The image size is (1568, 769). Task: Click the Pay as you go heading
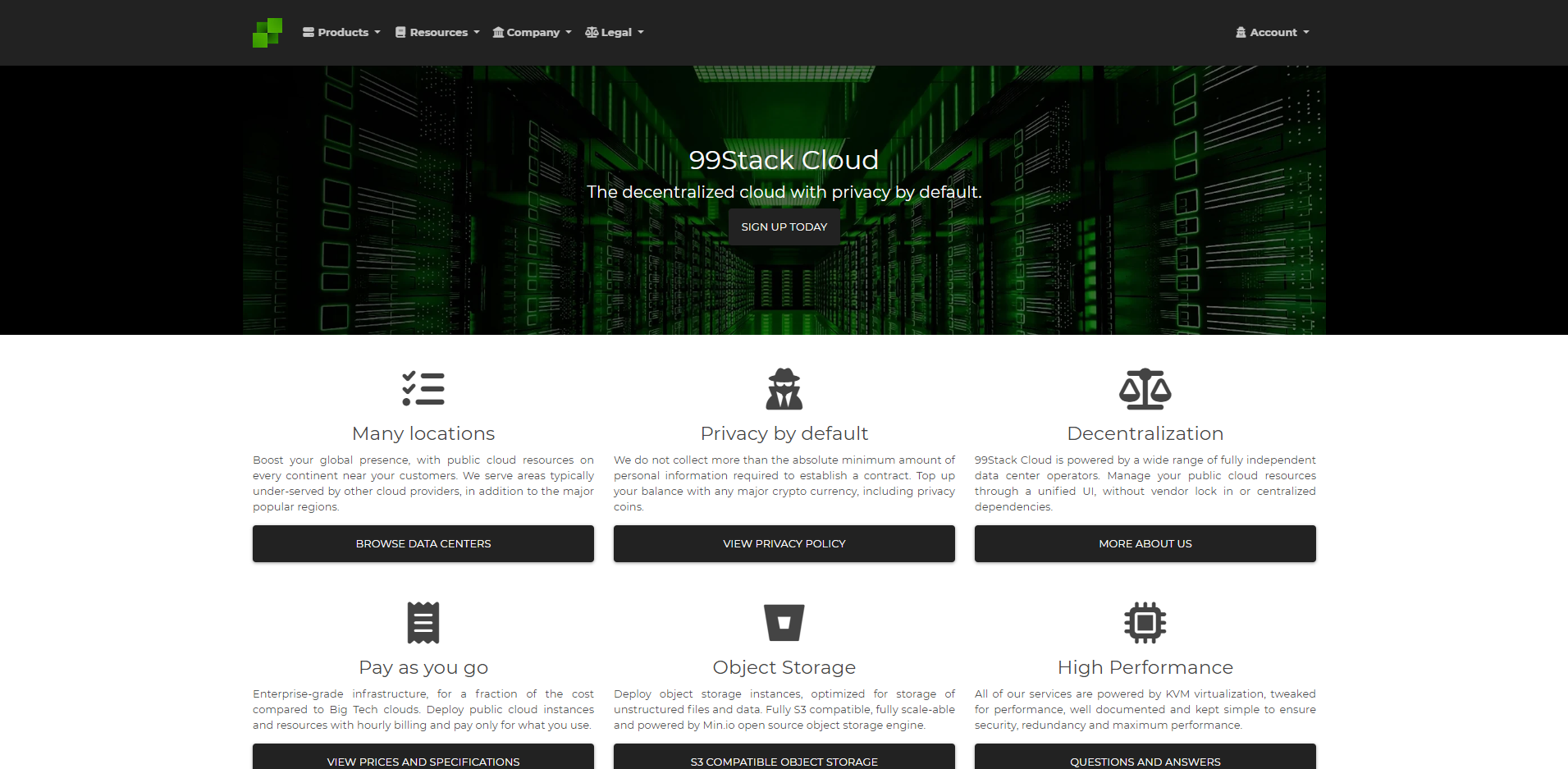click(x=423, y=667)
